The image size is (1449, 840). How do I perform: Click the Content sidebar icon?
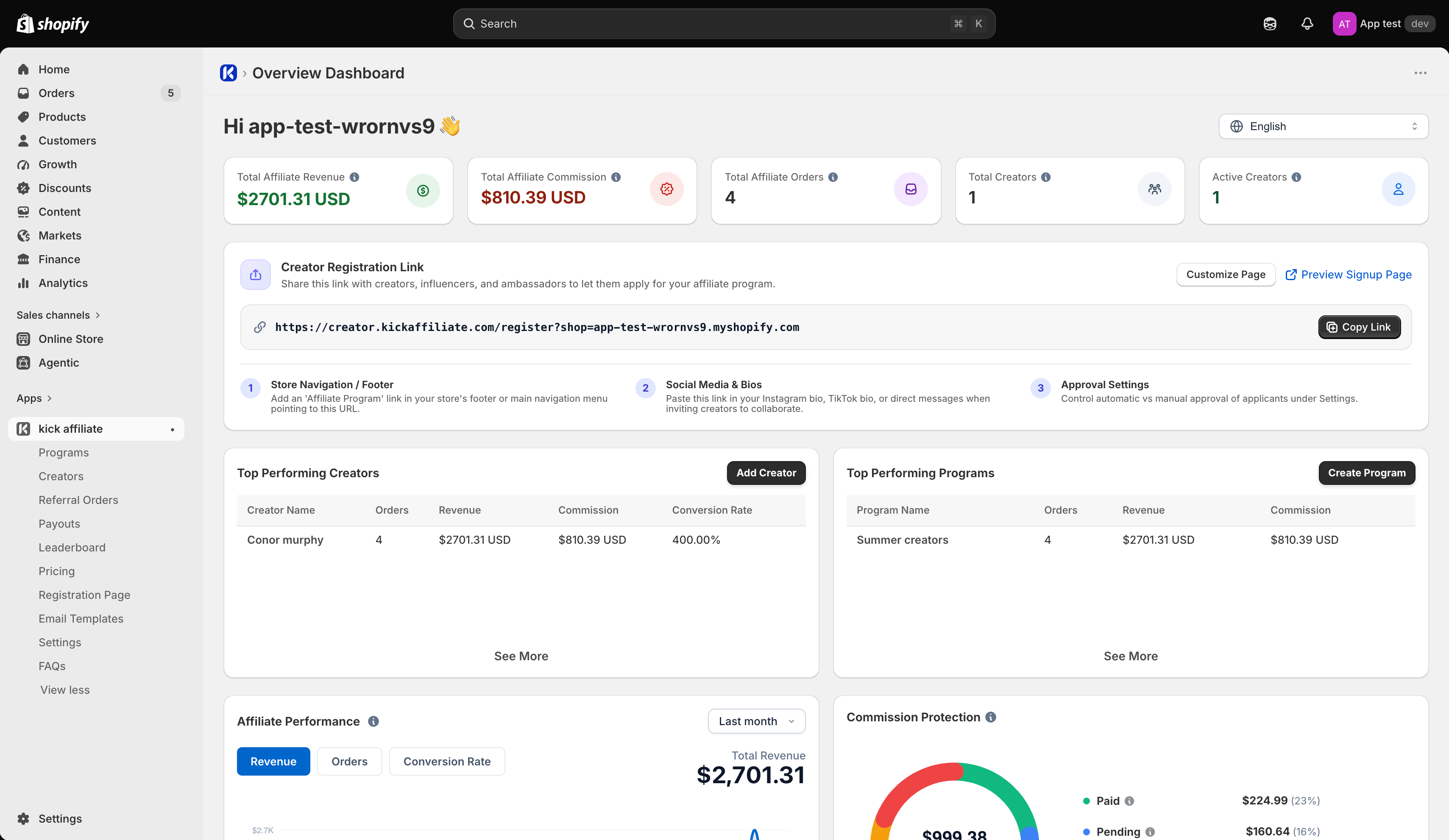pyautogui.click(x=24, y=211)
